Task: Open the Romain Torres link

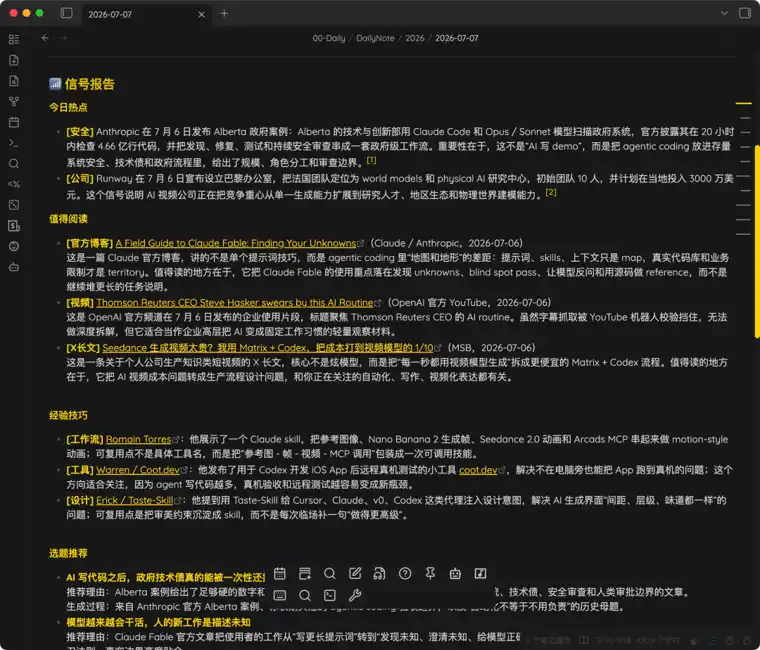Action: coord(139,439)
